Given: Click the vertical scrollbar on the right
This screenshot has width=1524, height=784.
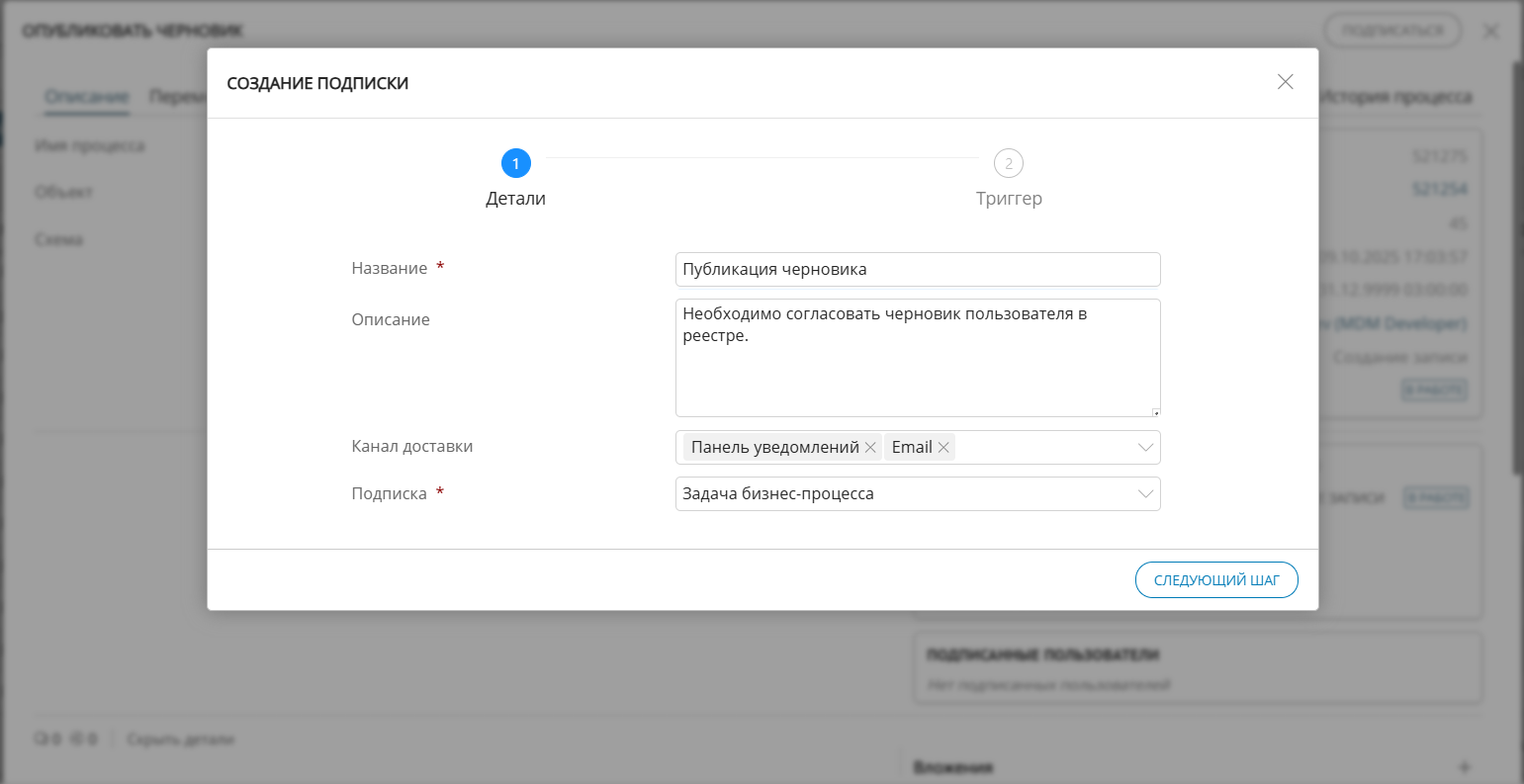Looking at the screenshot, I should 1517,267.
